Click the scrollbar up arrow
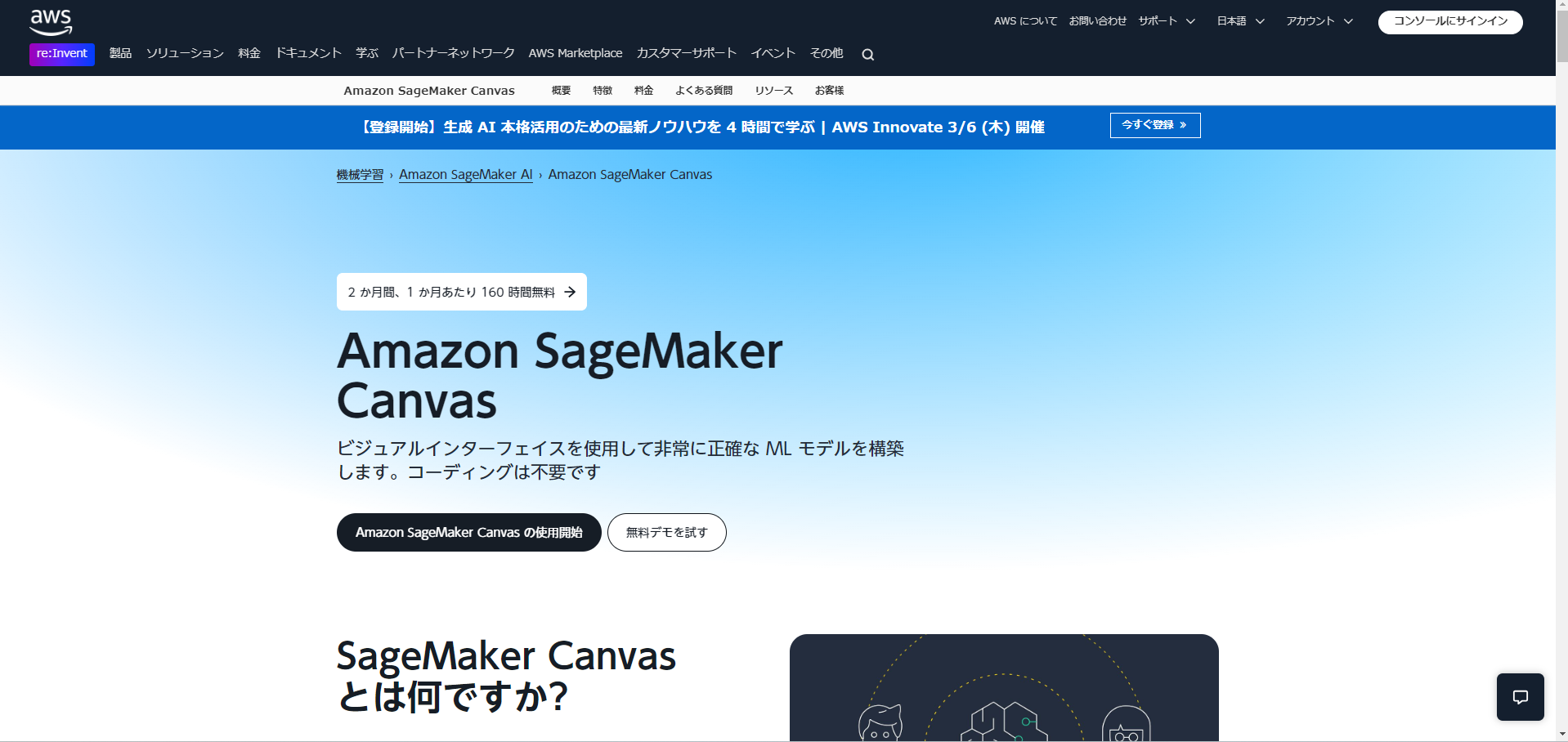Screen dimensions: 1568x742 [1561, 6]
